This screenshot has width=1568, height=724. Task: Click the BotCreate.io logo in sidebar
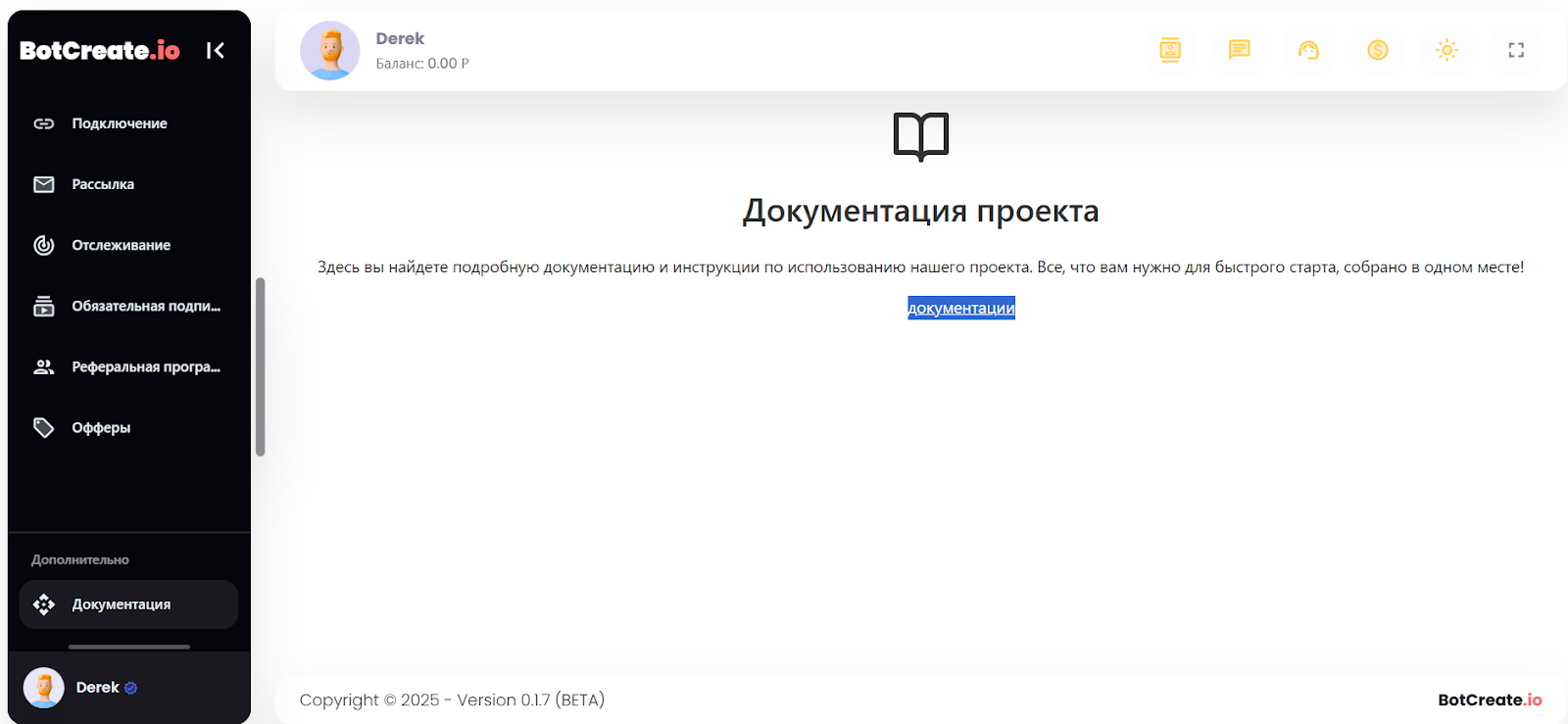(x=100, y=51)
